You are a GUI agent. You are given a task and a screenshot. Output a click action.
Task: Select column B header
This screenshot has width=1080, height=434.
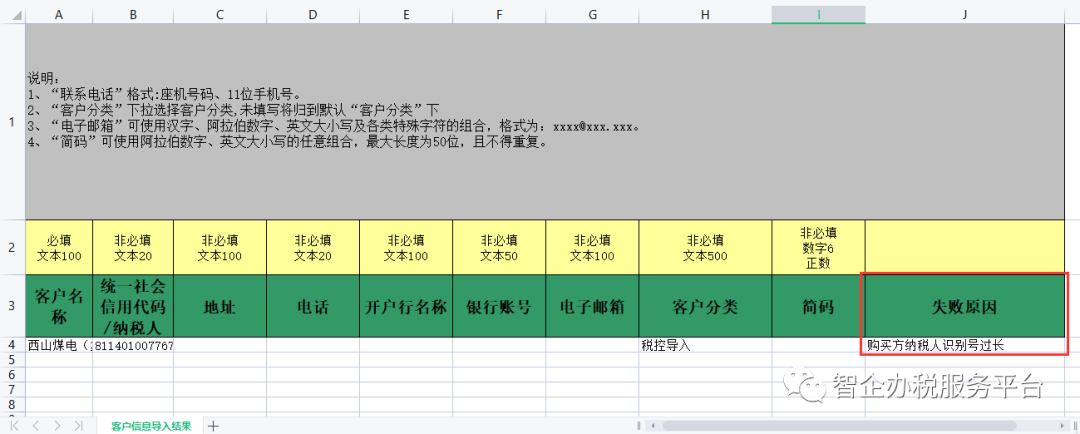133,14
